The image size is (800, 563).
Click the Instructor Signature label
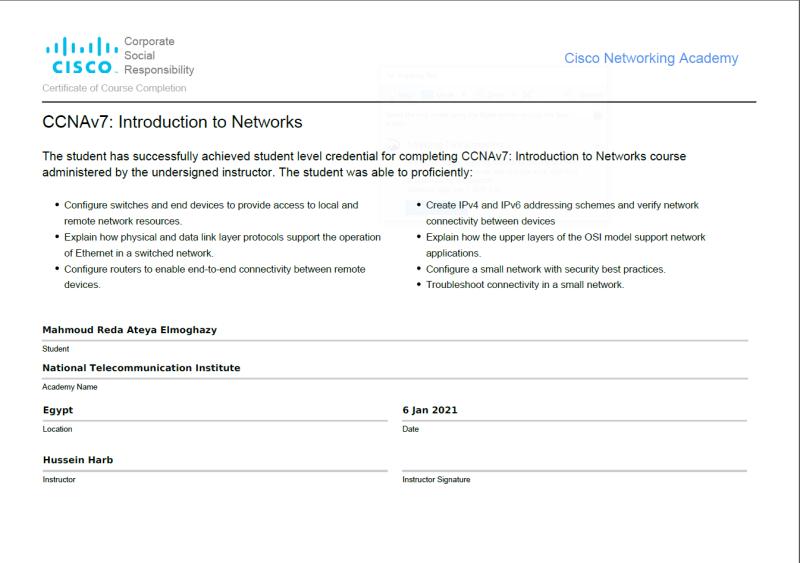pyautogui.click(x=436, y=479)
